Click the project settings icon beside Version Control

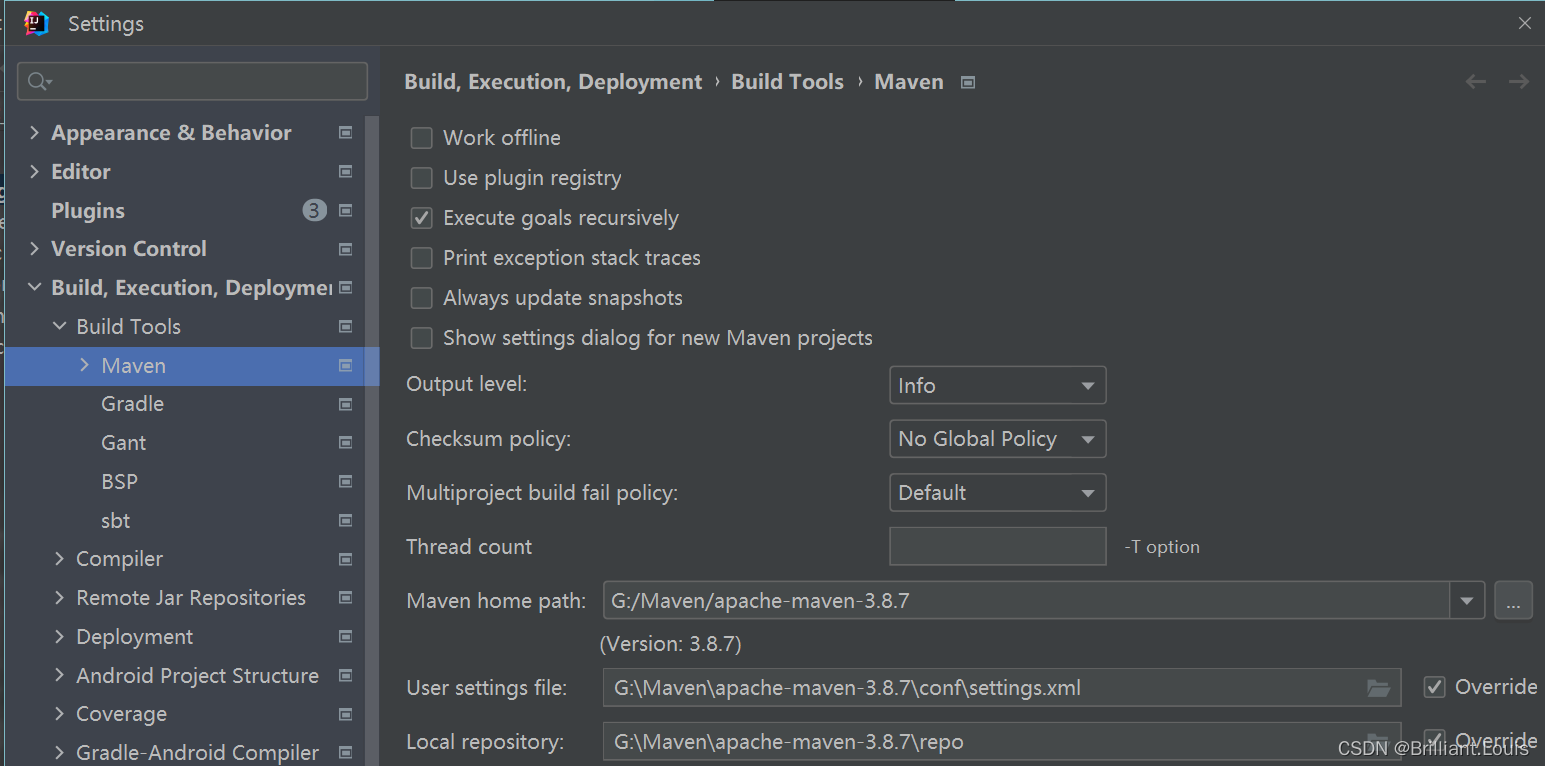(x=346, y=249)
